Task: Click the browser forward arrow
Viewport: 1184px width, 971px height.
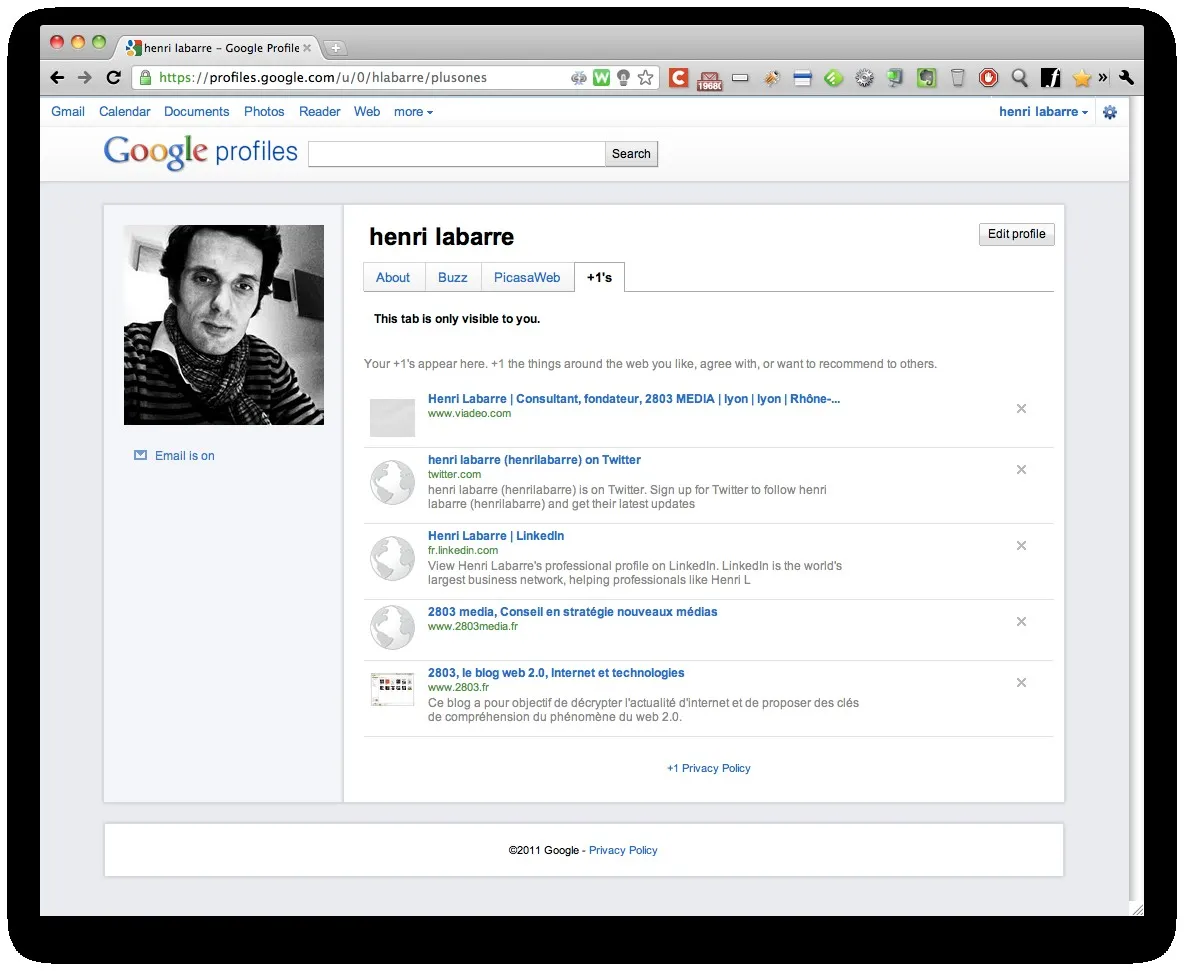Action: pos(85,78)
